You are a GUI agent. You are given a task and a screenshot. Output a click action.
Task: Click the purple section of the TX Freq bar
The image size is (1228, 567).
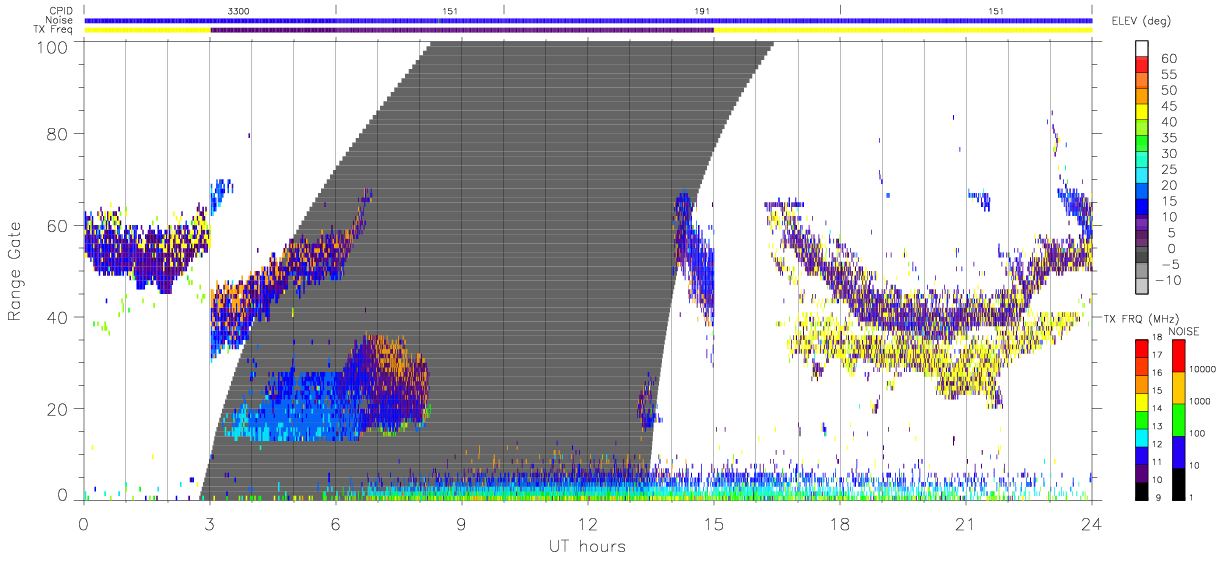[x=462, y=30]
